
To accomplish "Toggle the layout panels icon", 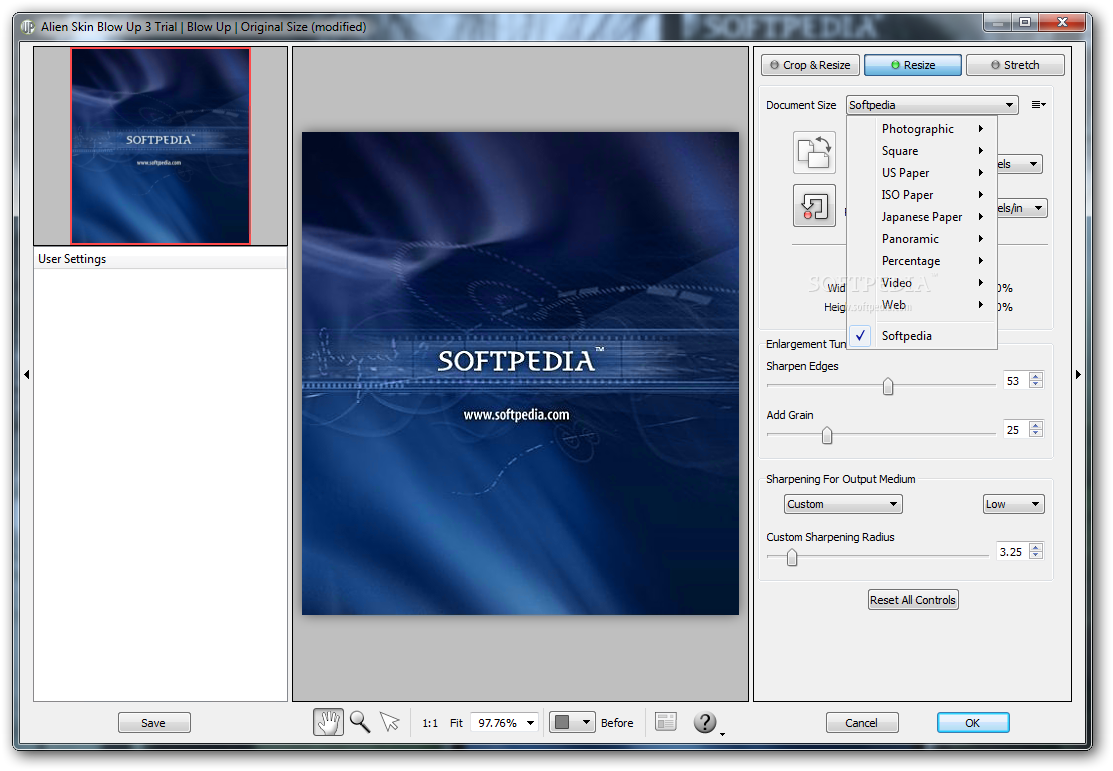I will click(x=666, y=722).
